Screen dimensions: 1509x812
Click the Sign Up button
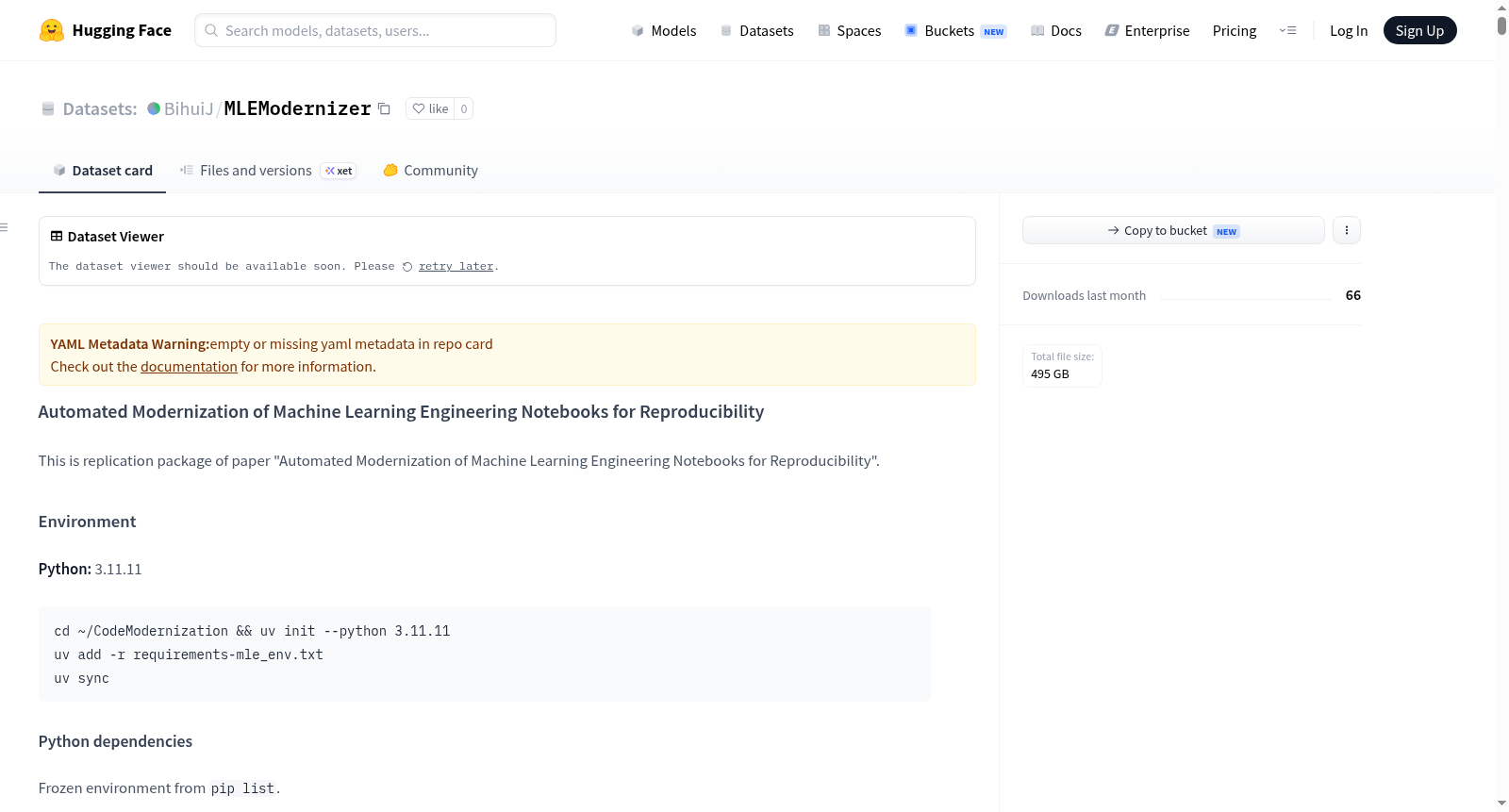pyautogui.click(x=1419, y=30)
